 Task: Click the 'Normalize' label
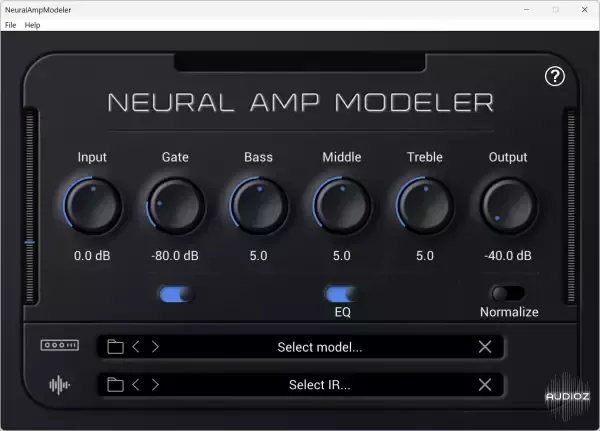click(x=509, y=312)
